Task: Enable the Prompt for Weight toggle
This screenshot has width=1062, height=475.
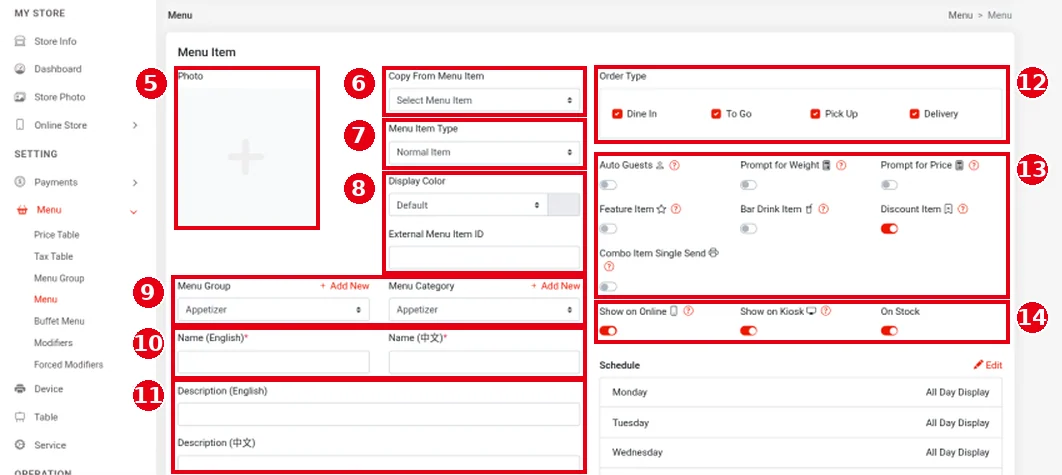Action: [x=748, y=185]
